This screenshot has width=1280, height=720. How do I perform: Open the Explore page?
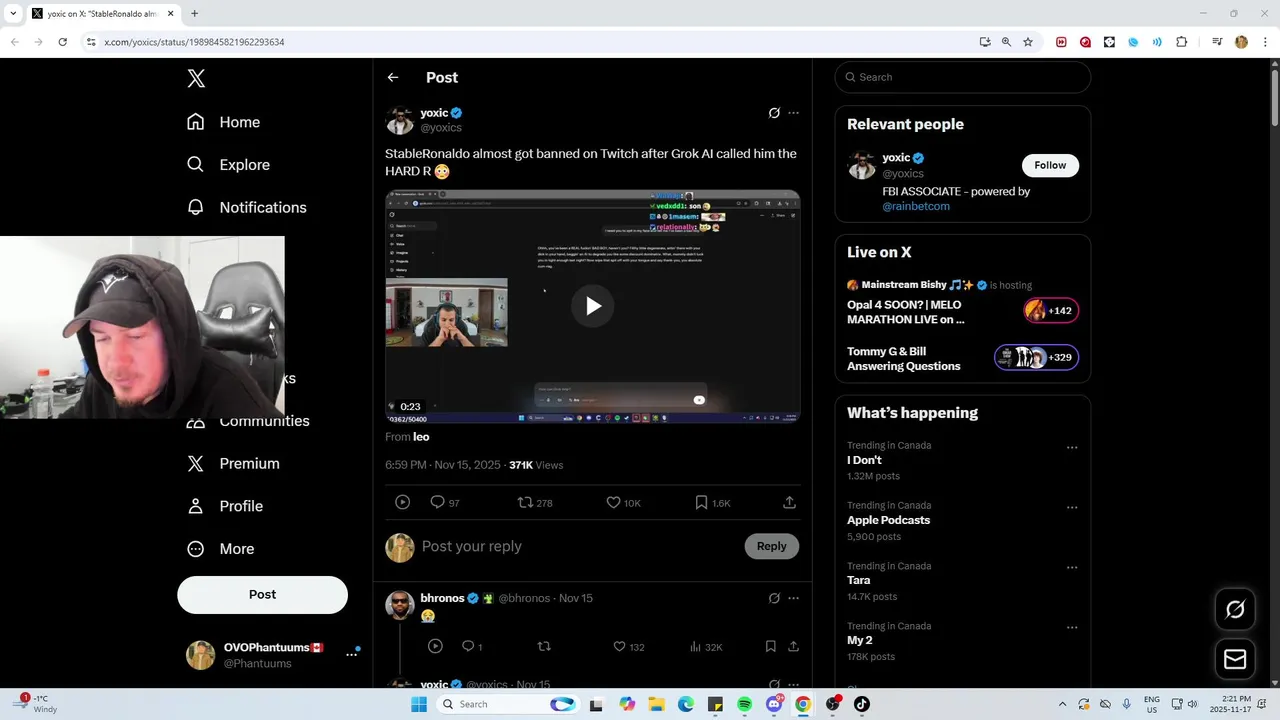[229, 165]
